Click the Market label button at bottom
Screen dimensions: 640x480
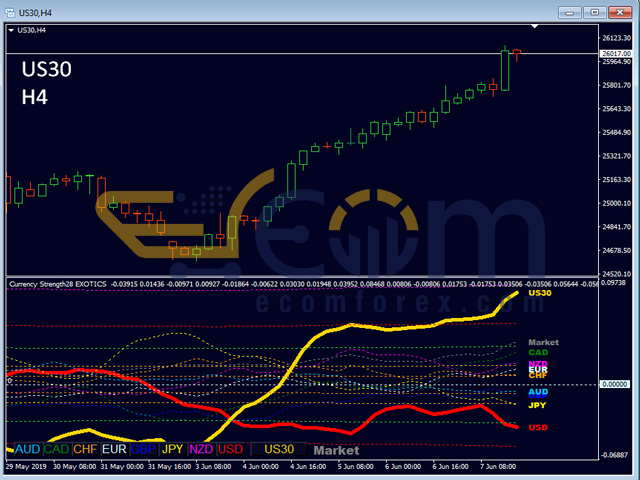pyautogui.click(x=336, y=450)
